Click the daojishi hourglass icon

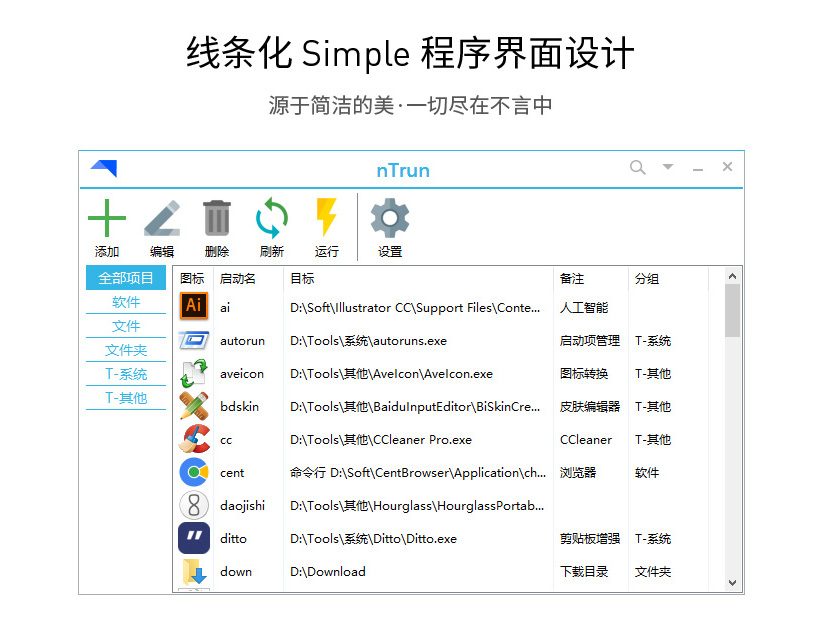[194, 505]
